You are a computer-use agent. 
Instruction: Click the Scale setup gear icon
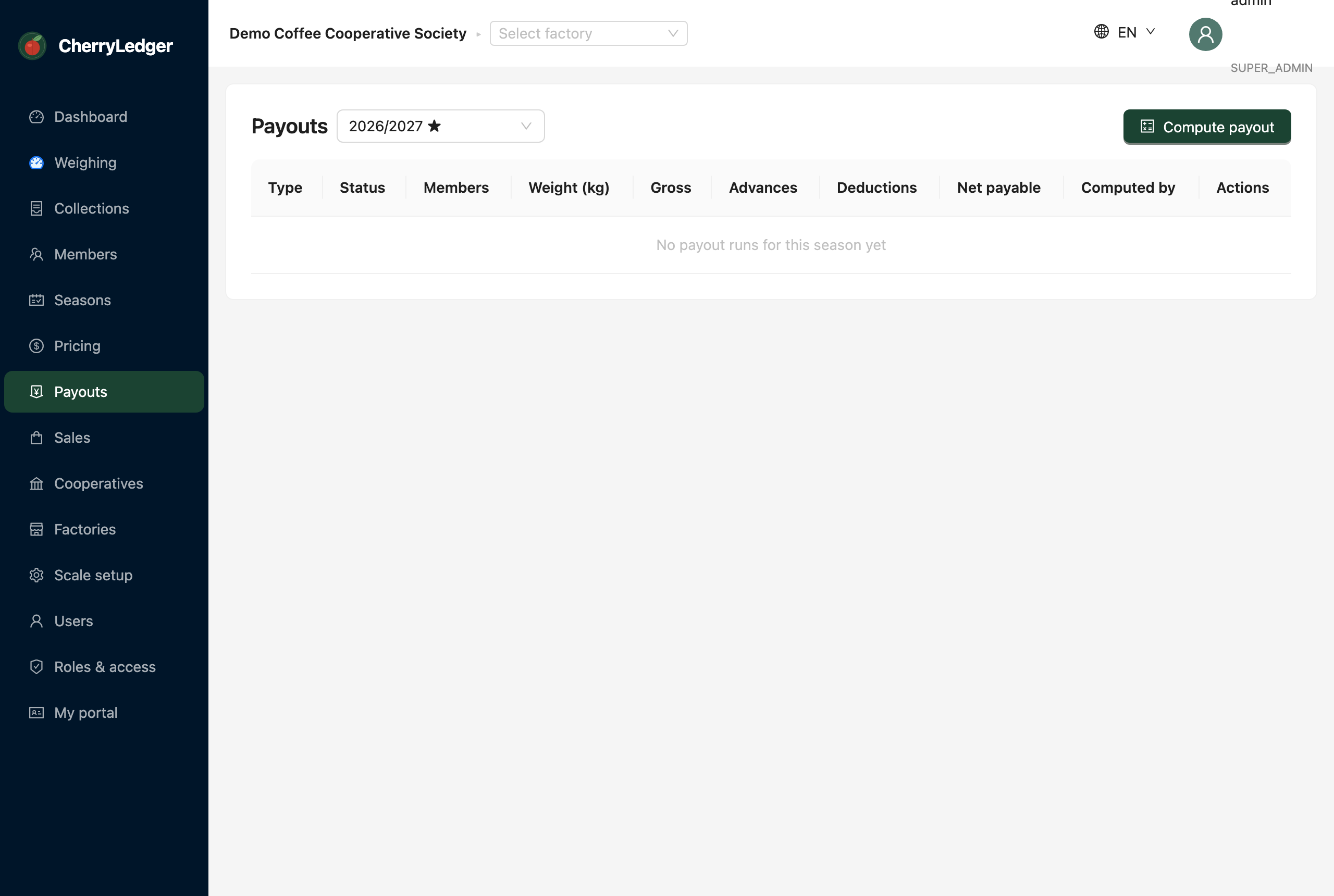pyautogui.click(x=36, y=575)
